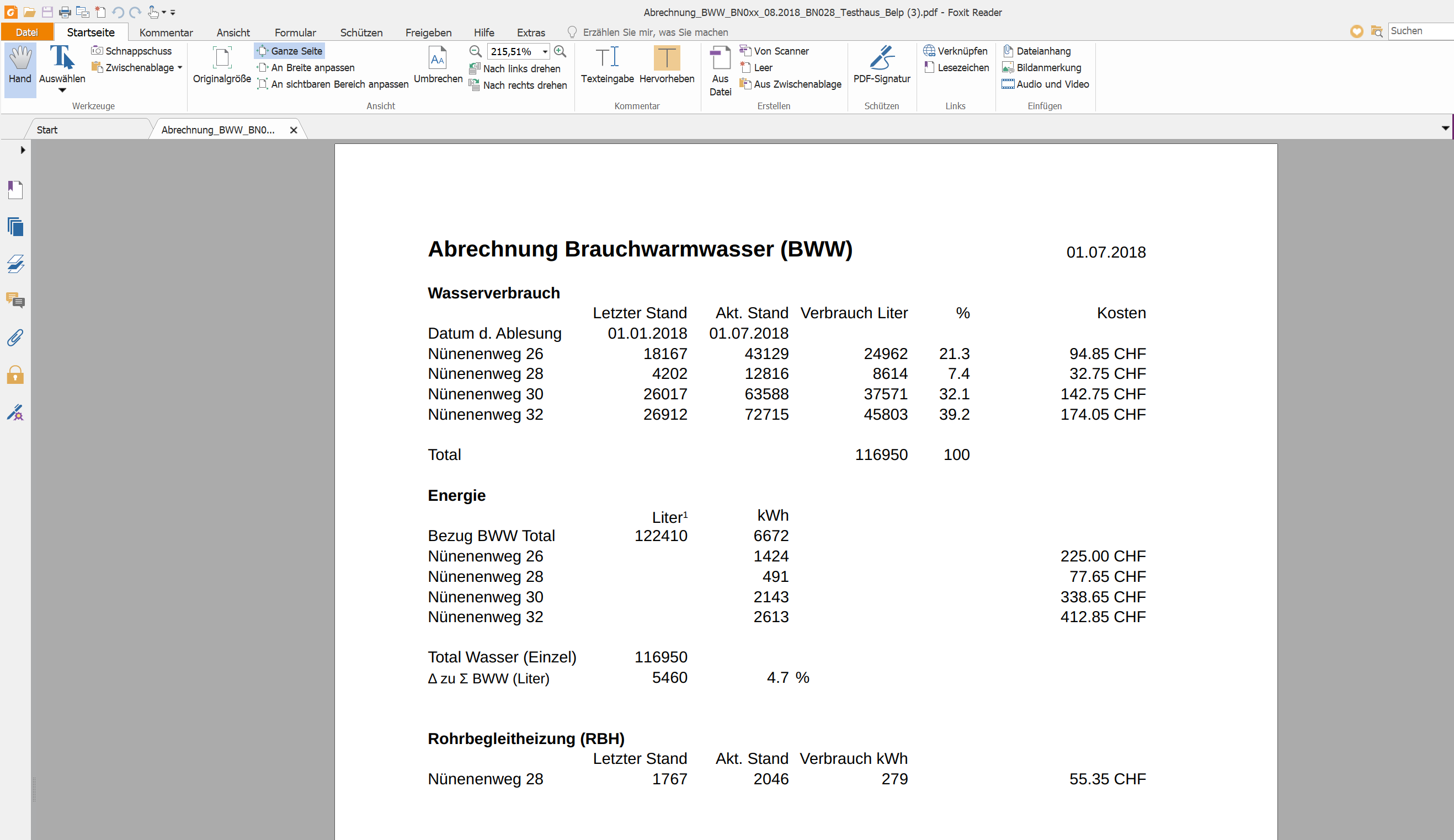
Task: Click the Suchen search field
Action: coord(1420,31)
